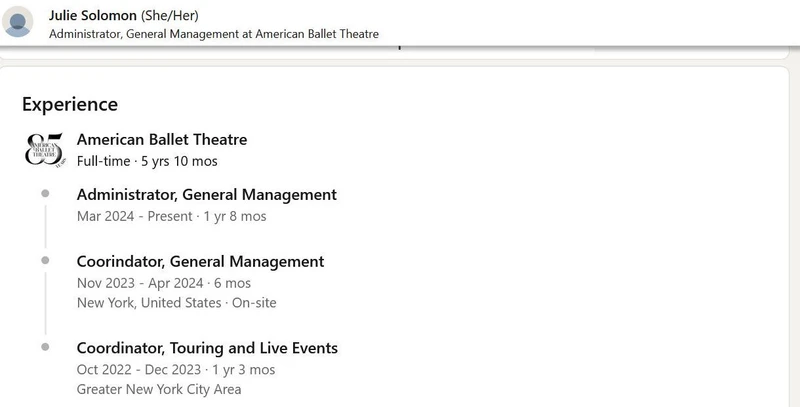Click the Nov 2023 - Apr 2024 date range

click(163, 283)
